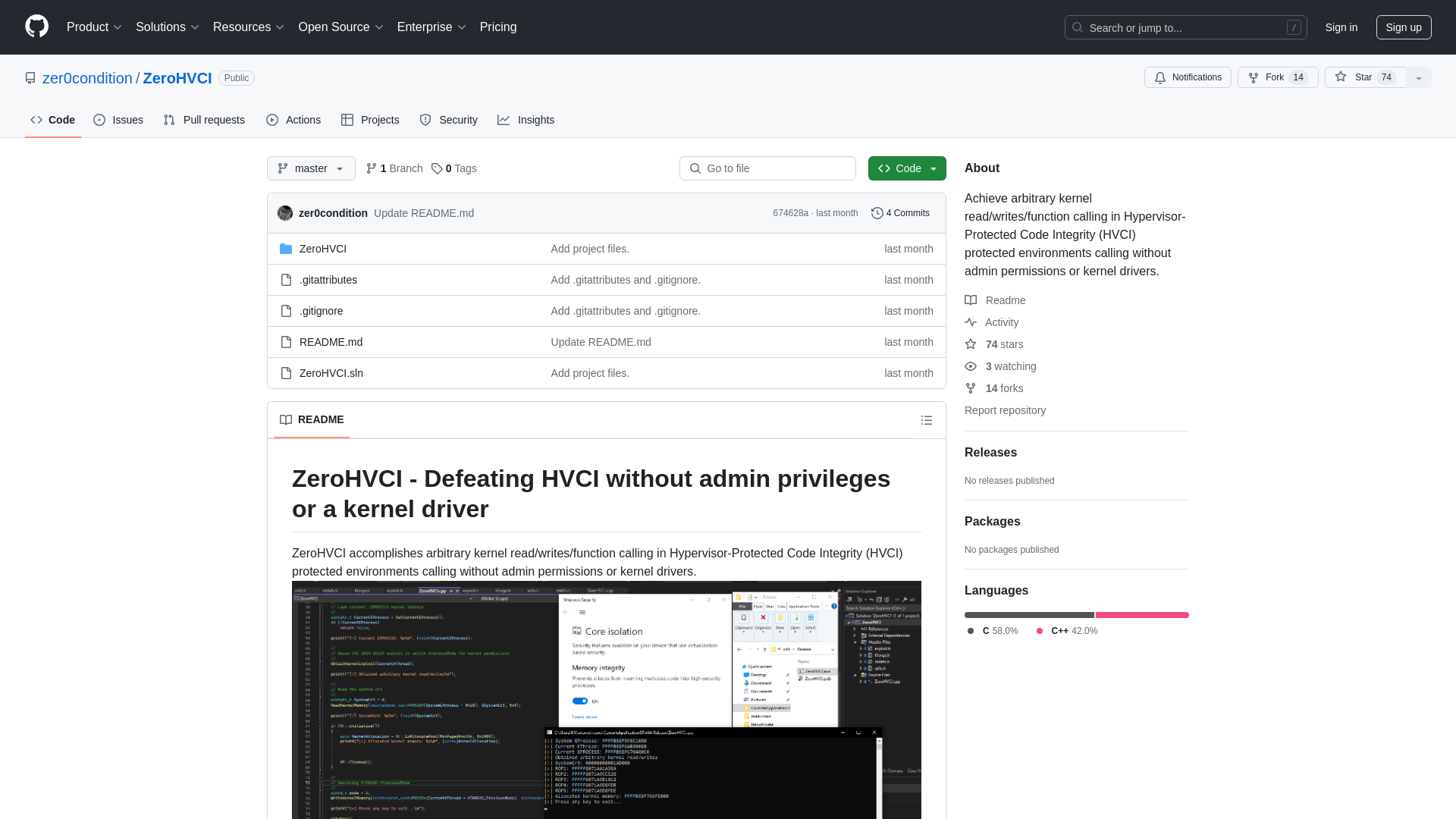Select the Projects tab

[369, 119]
